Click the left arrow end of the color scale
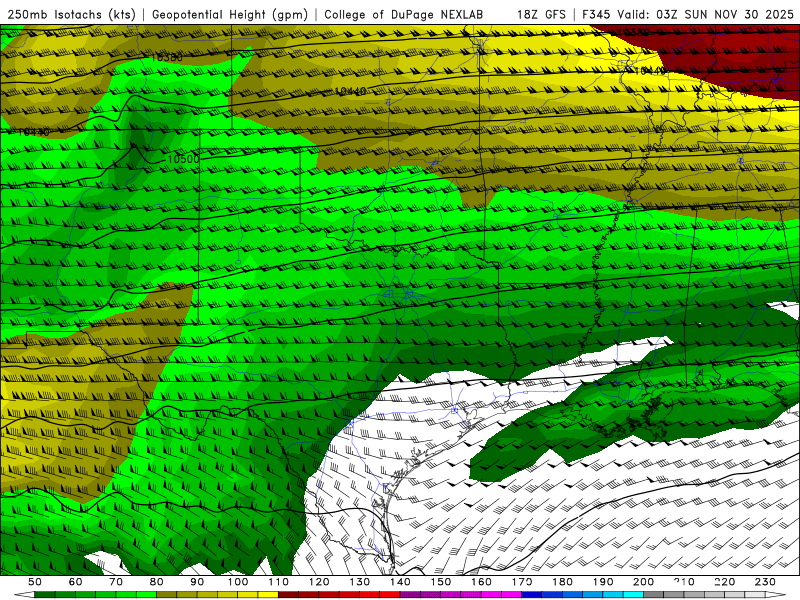Screen dimensions: 800x600 [x=24, y=595]
